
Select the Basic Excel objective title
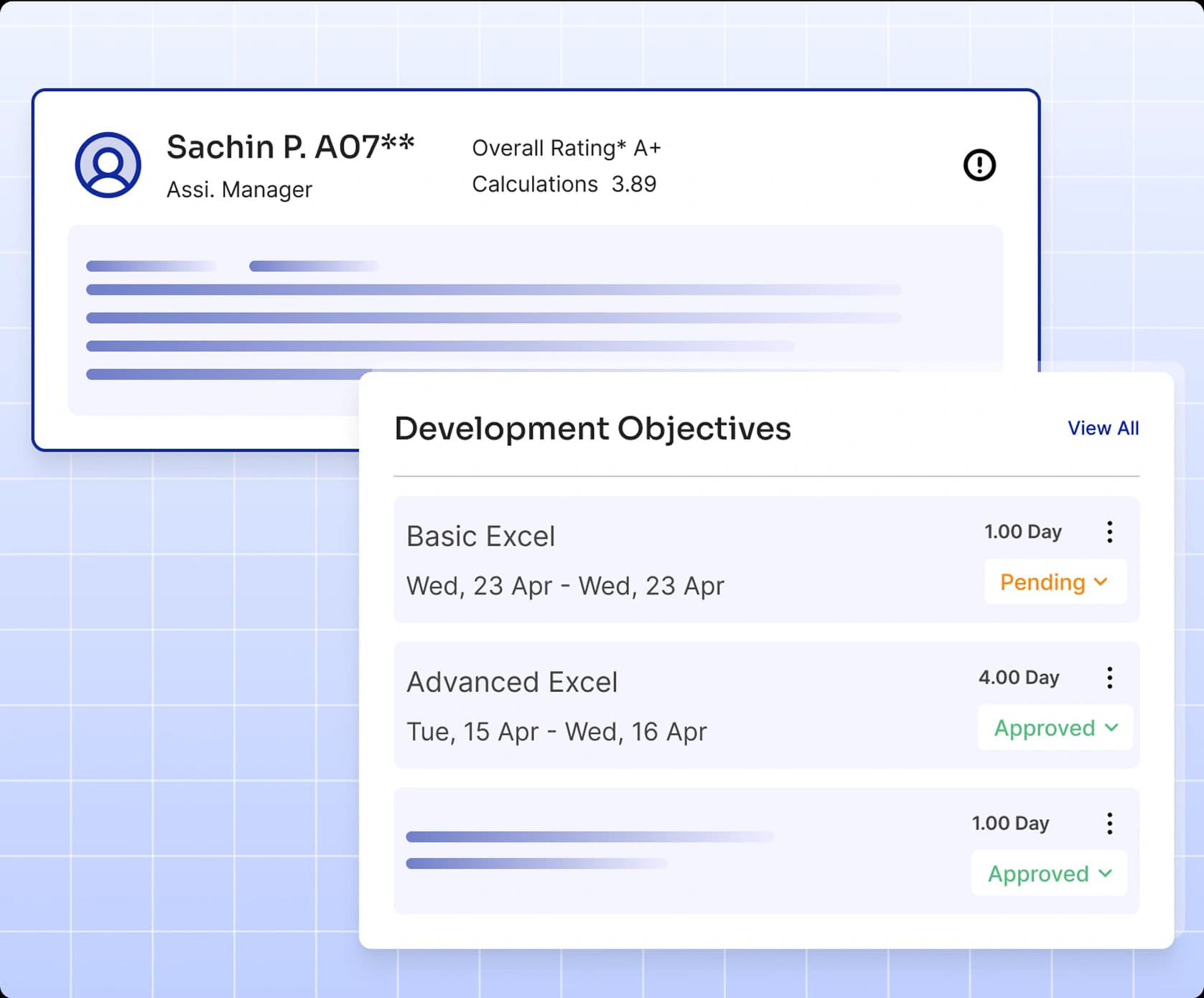(x=480, y=536)
